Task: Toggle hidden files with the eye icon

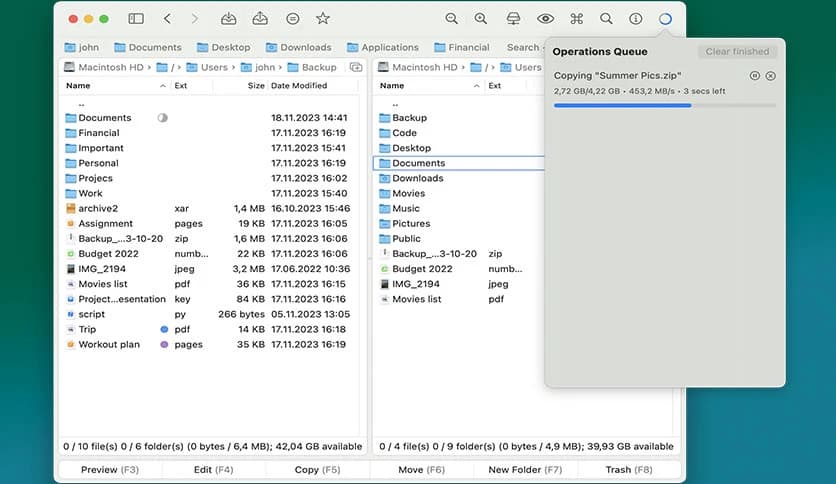Action: click(x=545, y=18)
